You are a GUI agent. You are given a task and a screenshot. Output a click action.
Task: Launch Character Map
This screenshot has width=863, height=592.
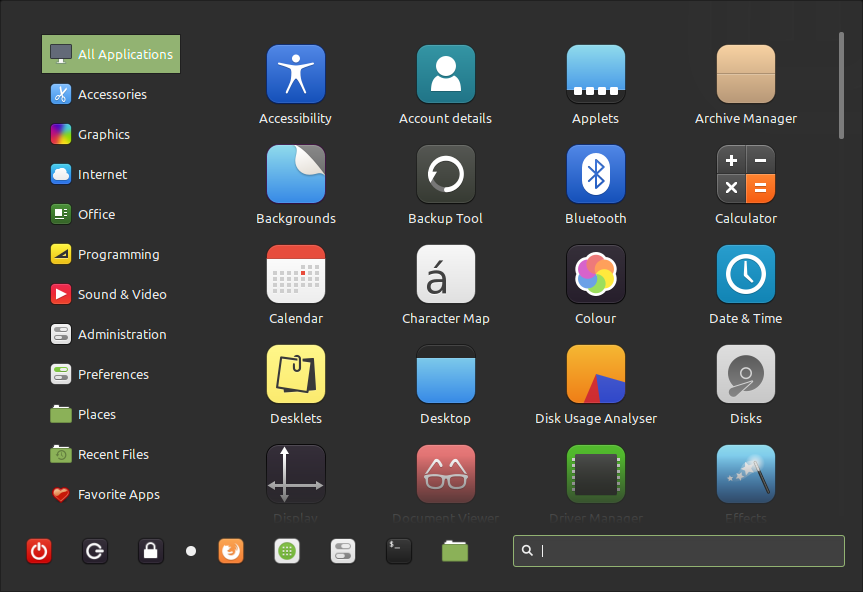click(445, 274)
